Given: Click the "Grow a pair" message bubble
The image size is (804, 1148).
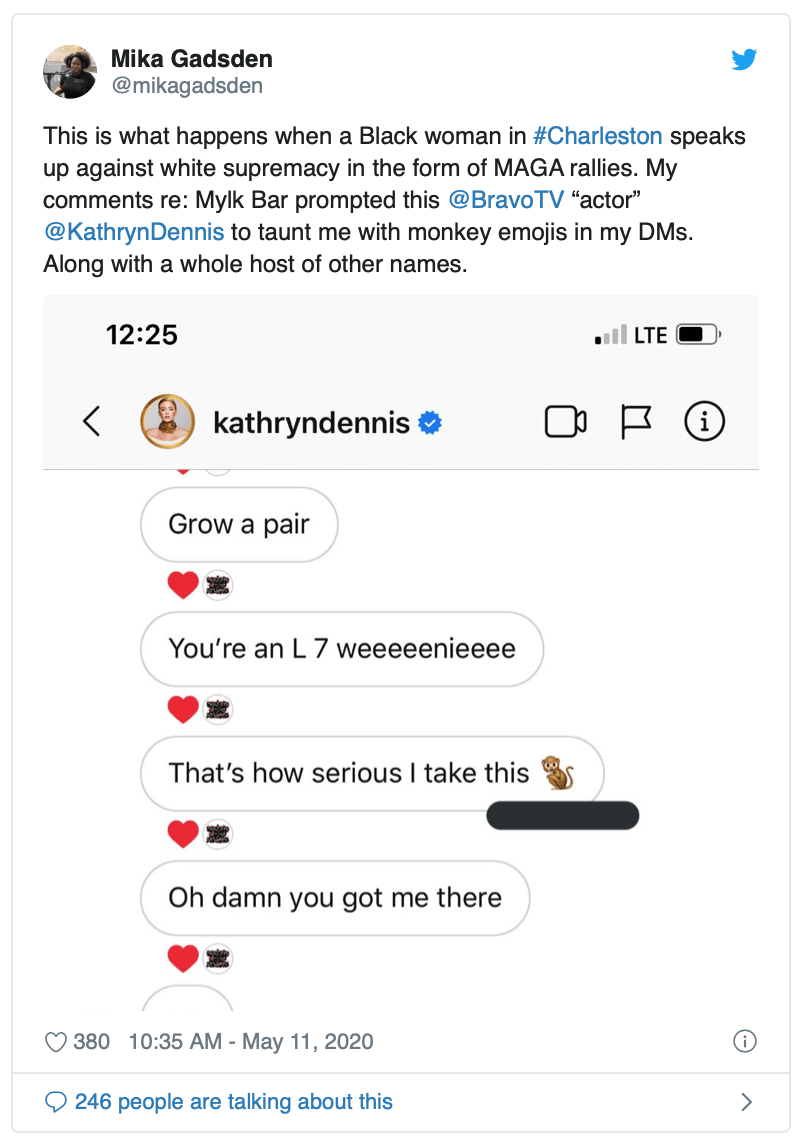Looking at the screenshot, I should click(x=239, y=525).
